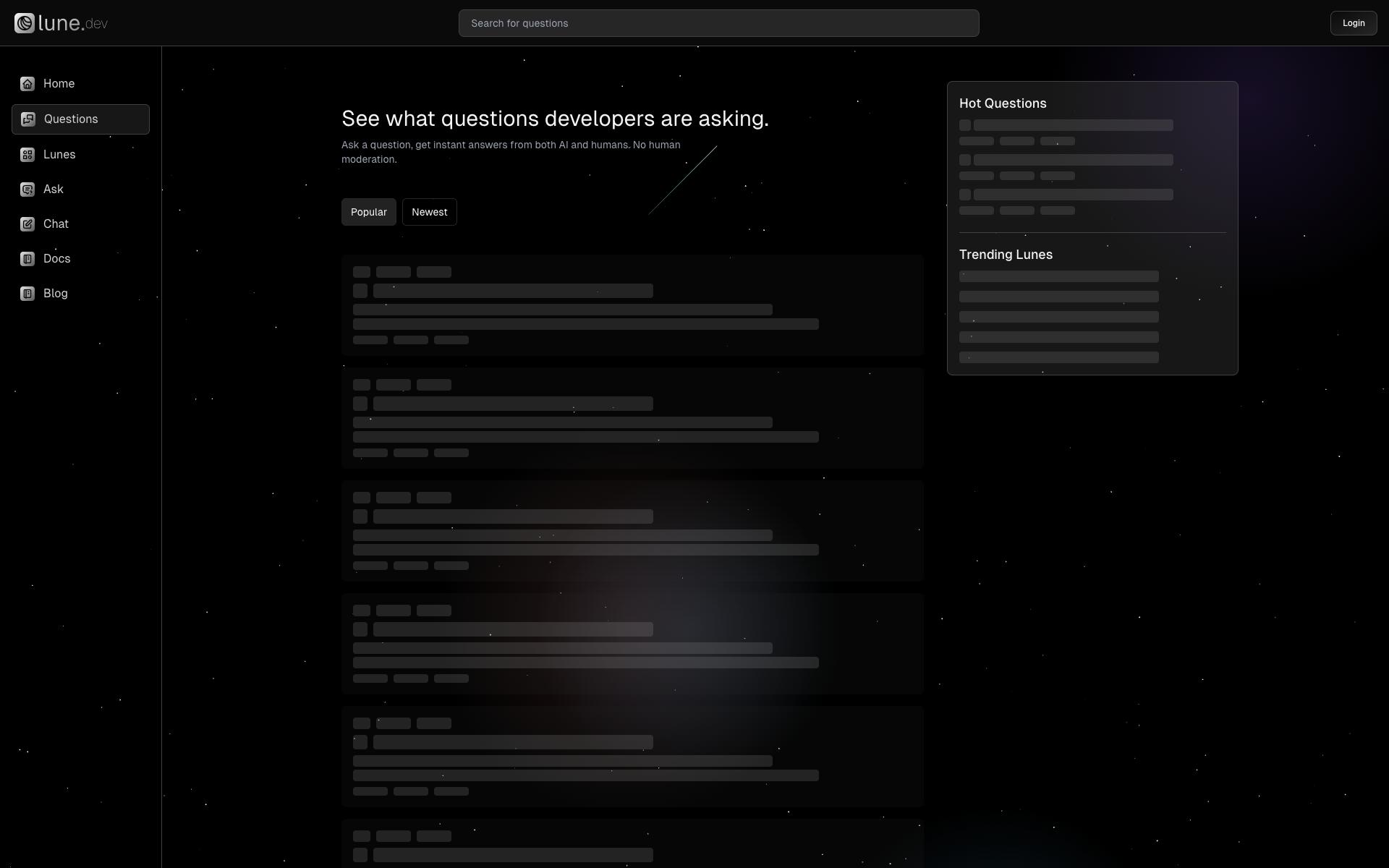Click the Questions sidebar icon
The height and width of the screenshot is (868, 1389).
point(28,119)
